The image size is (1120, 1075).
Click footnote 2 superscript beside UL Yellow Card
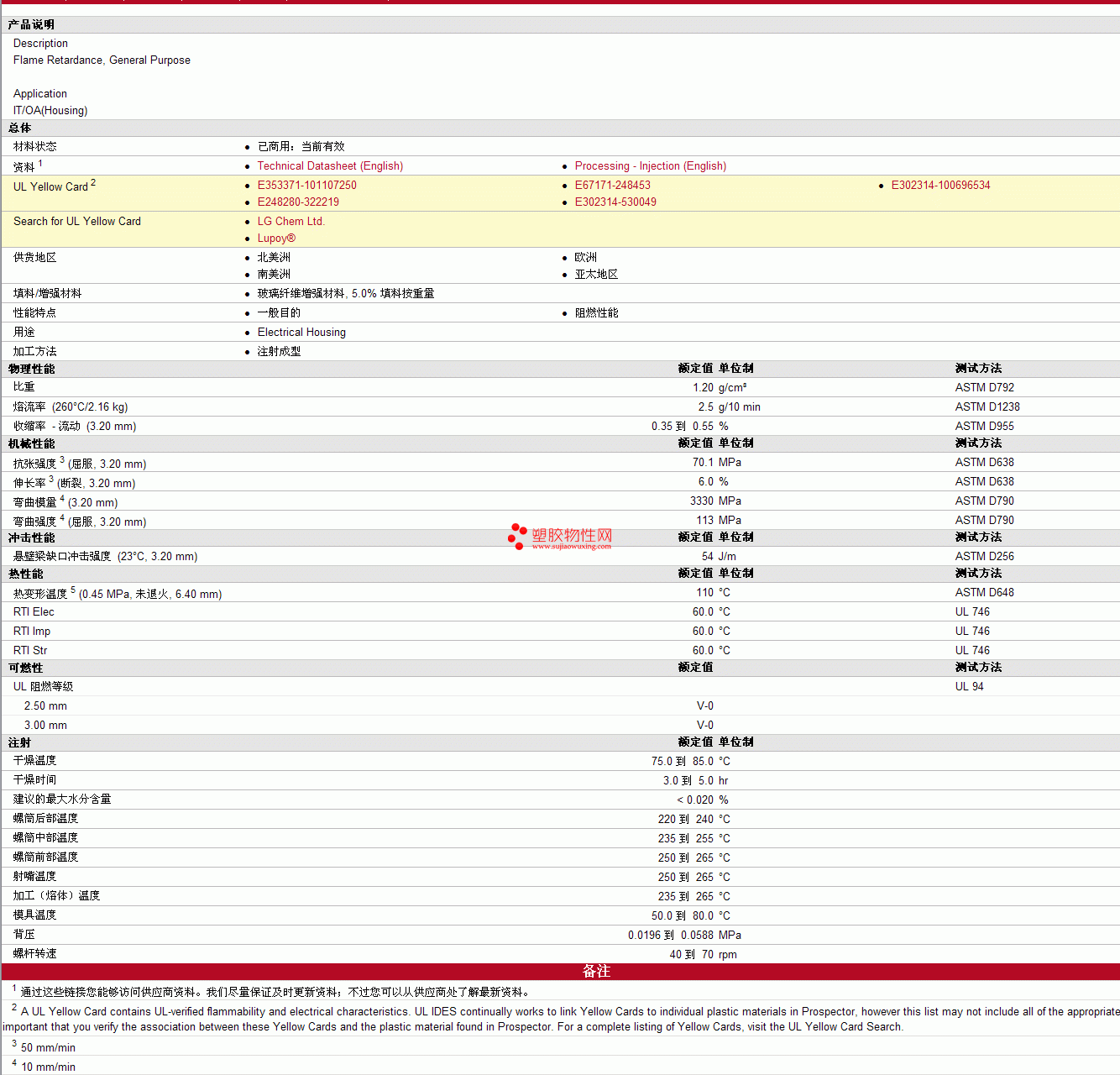(x=93, y=182)
